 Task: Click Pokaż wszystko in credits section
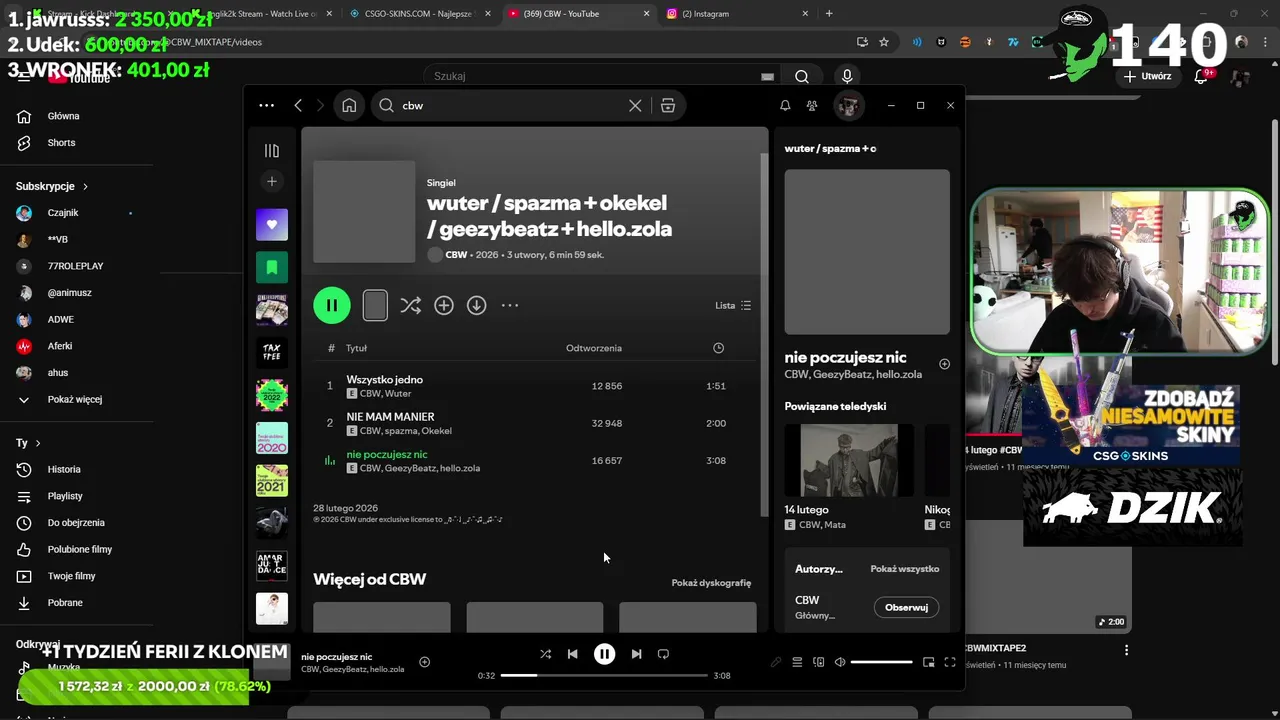click(905, 569)
